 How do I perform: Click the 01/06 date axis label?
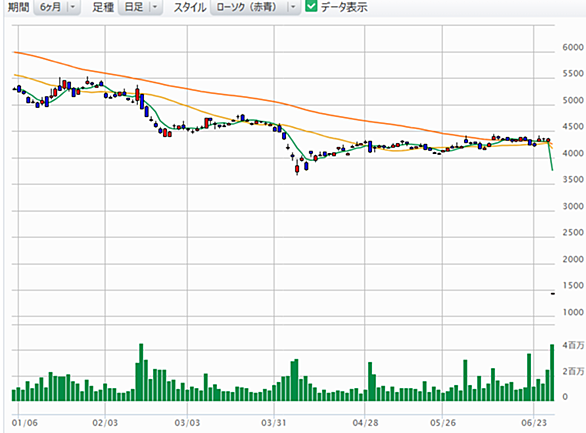tap(25, 423)
